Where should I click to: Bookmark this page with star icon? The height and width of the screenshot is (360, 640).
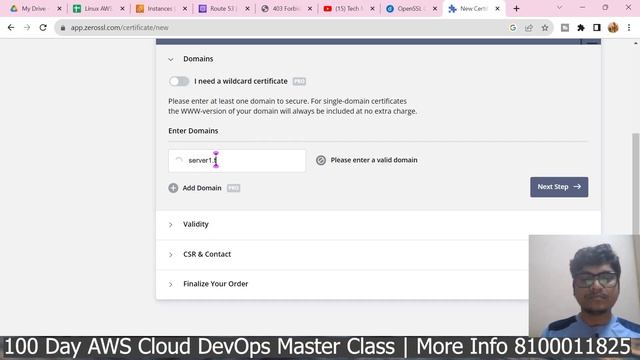(x=545, y=28)
